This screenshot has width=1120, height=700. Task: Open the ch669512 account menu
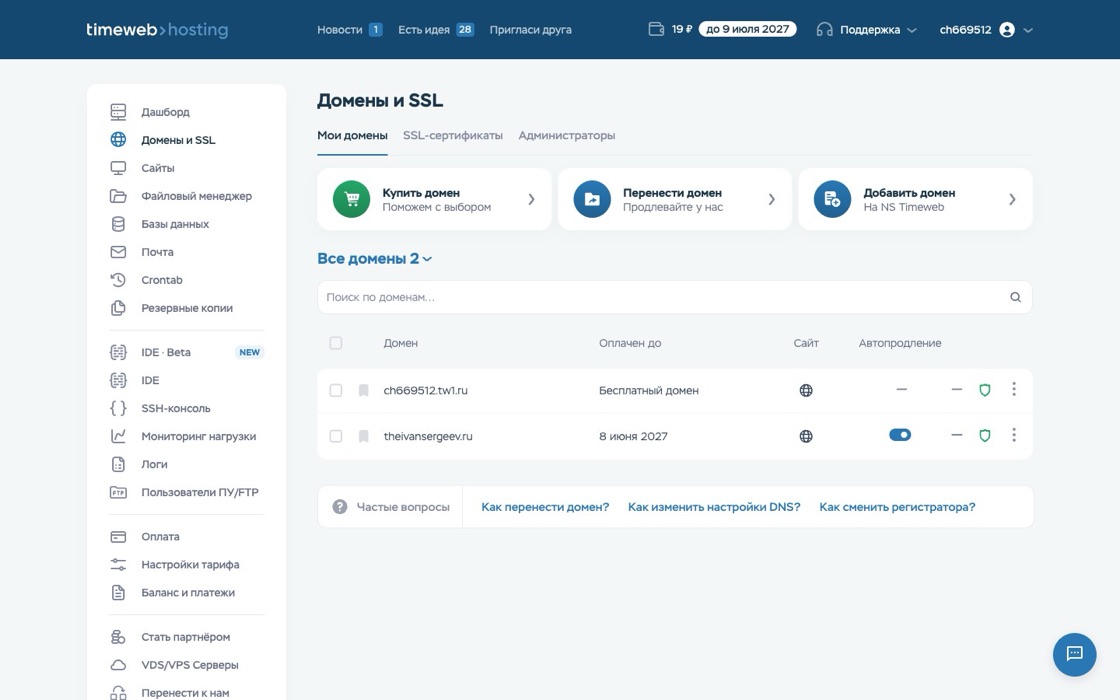click(986, 30)
